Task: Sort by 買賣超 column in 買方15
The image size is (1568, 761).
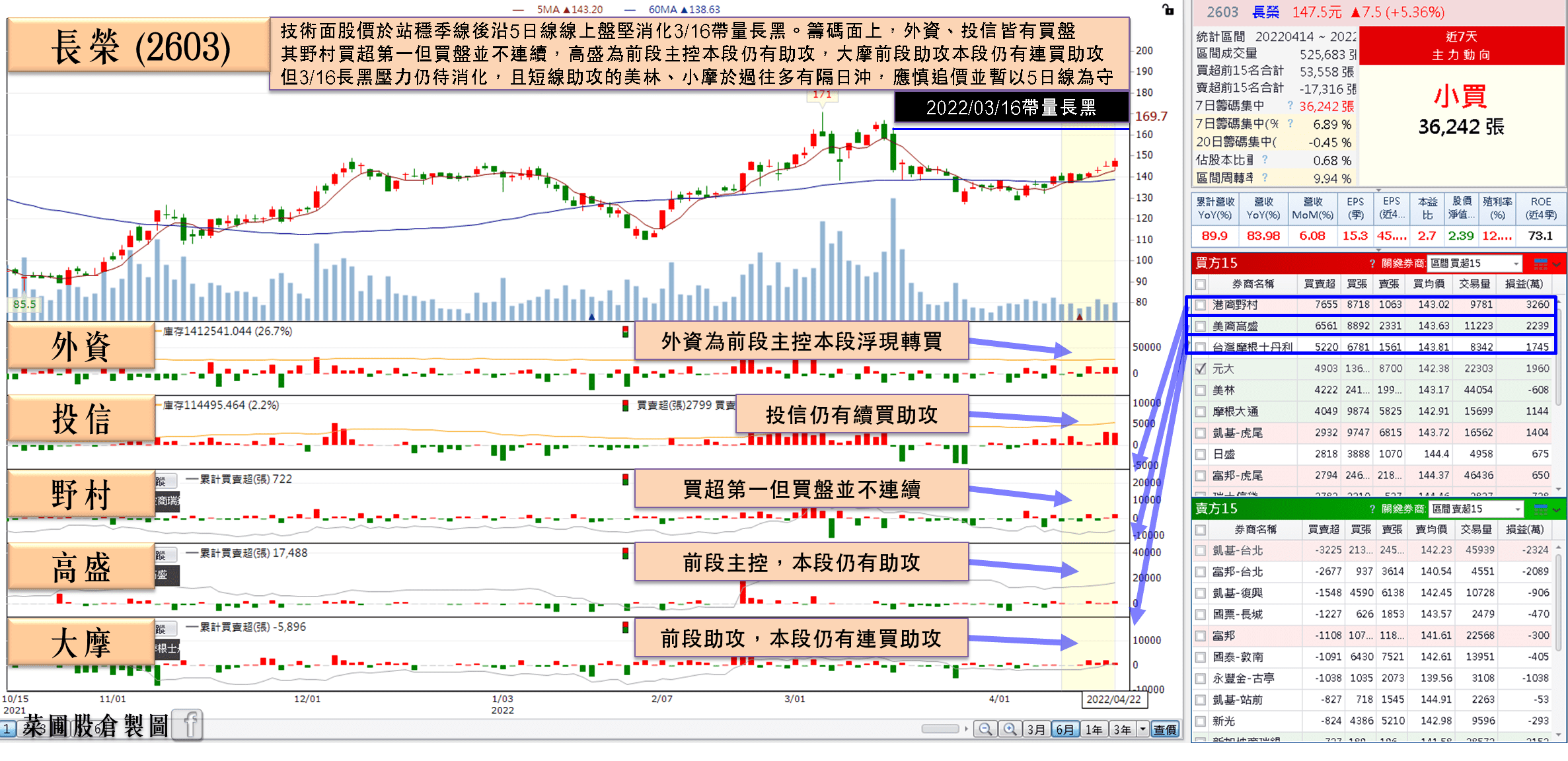Action: [x=1319, y=284]
